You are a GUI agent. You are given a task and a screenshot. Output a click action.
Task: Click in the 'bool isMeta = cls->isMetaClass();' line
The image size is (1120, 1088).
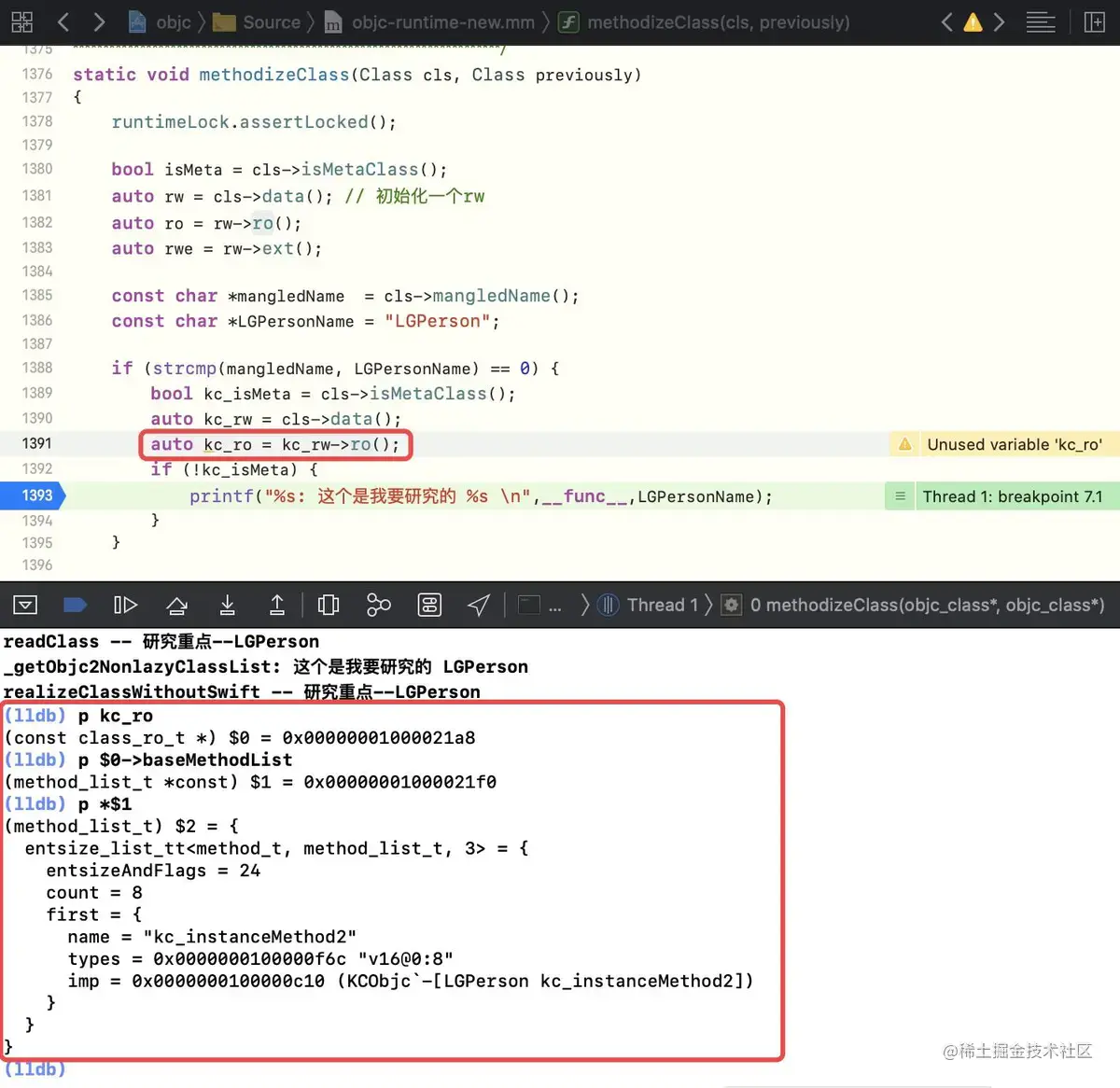[x=279, y=169]
